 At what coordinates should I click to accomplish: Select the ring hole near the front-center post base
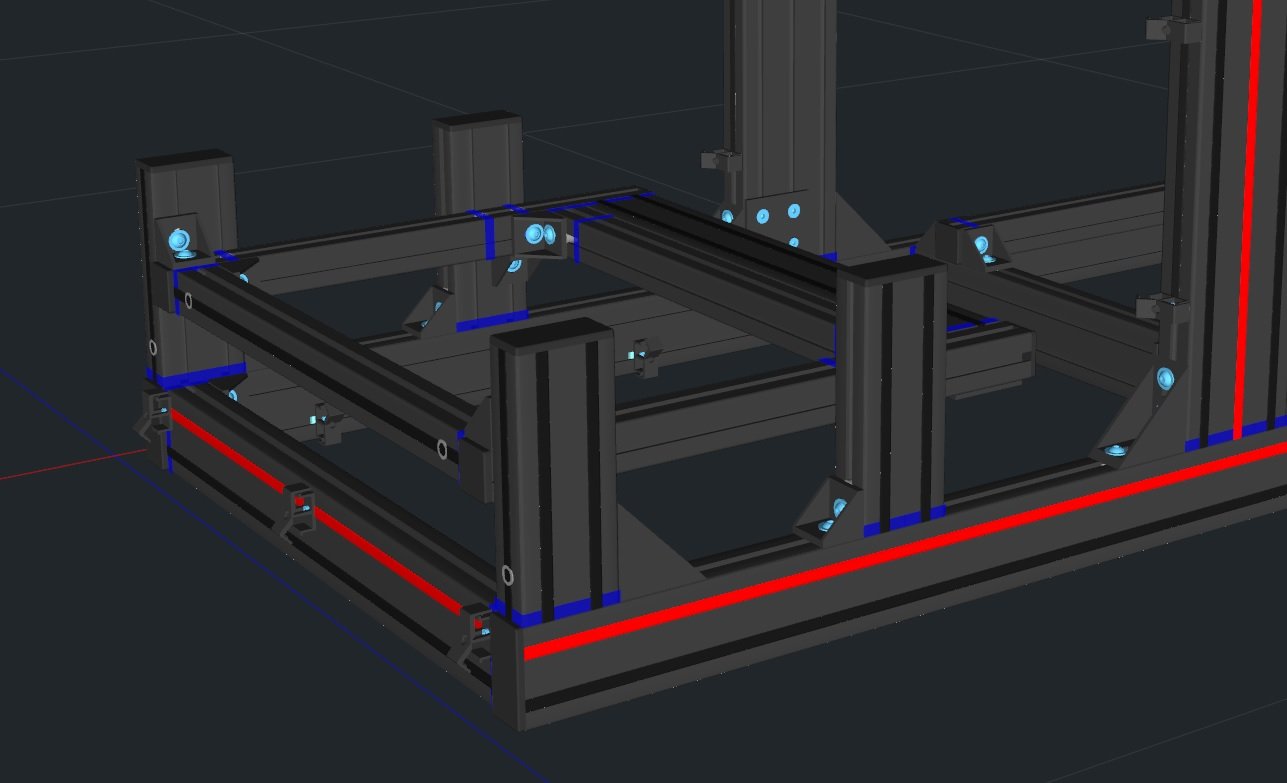click(509, 575)
